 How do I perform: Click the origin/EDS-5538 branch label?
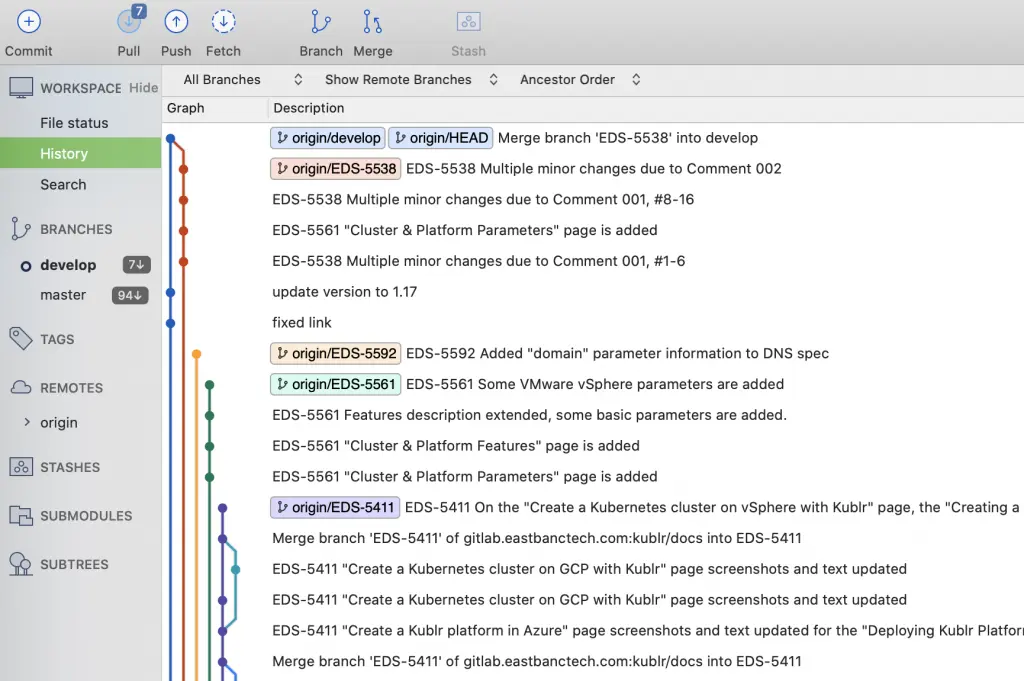click(336, 168)
